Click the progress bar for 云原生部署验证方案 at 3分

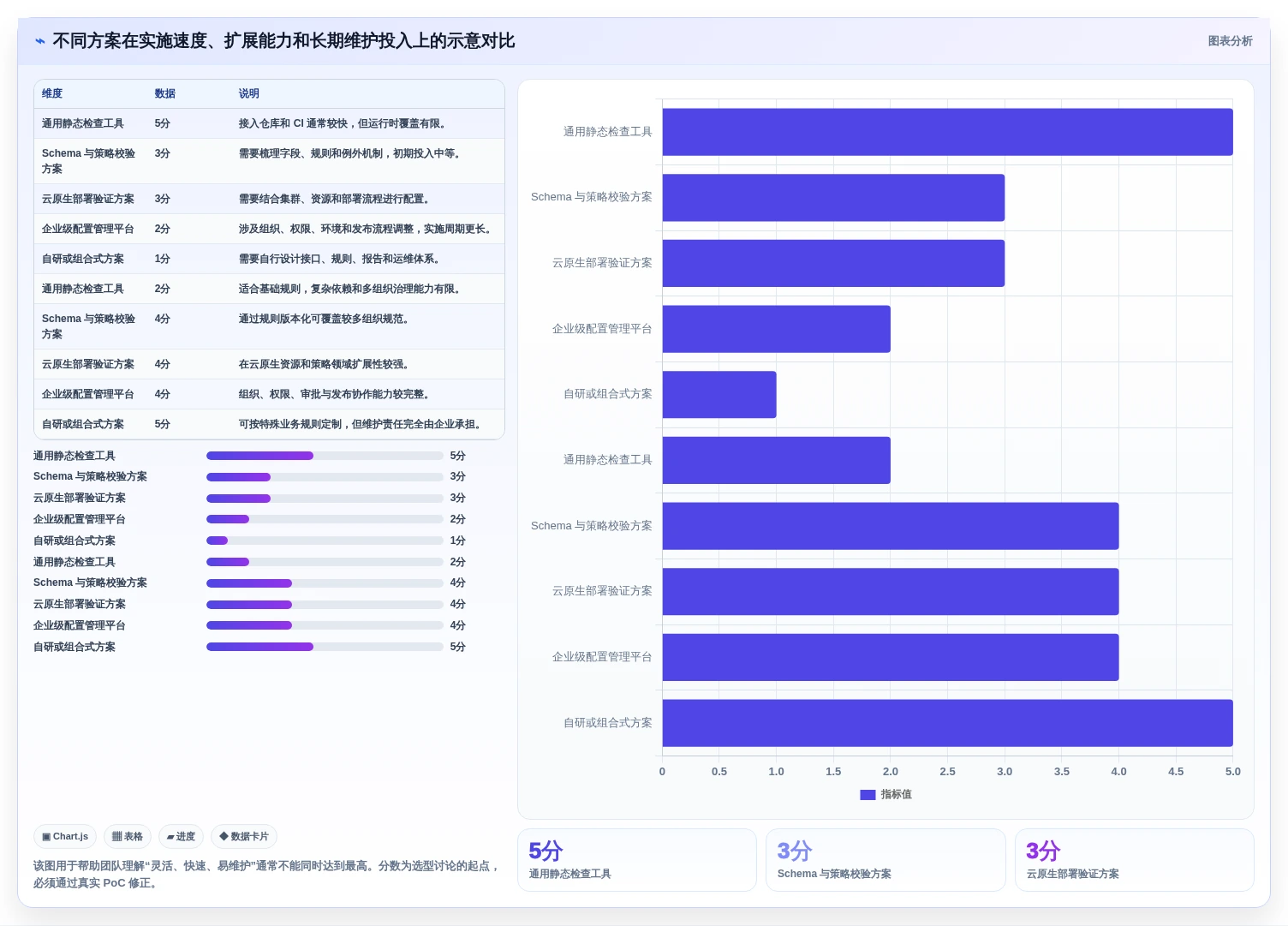[x=325, y=499]
